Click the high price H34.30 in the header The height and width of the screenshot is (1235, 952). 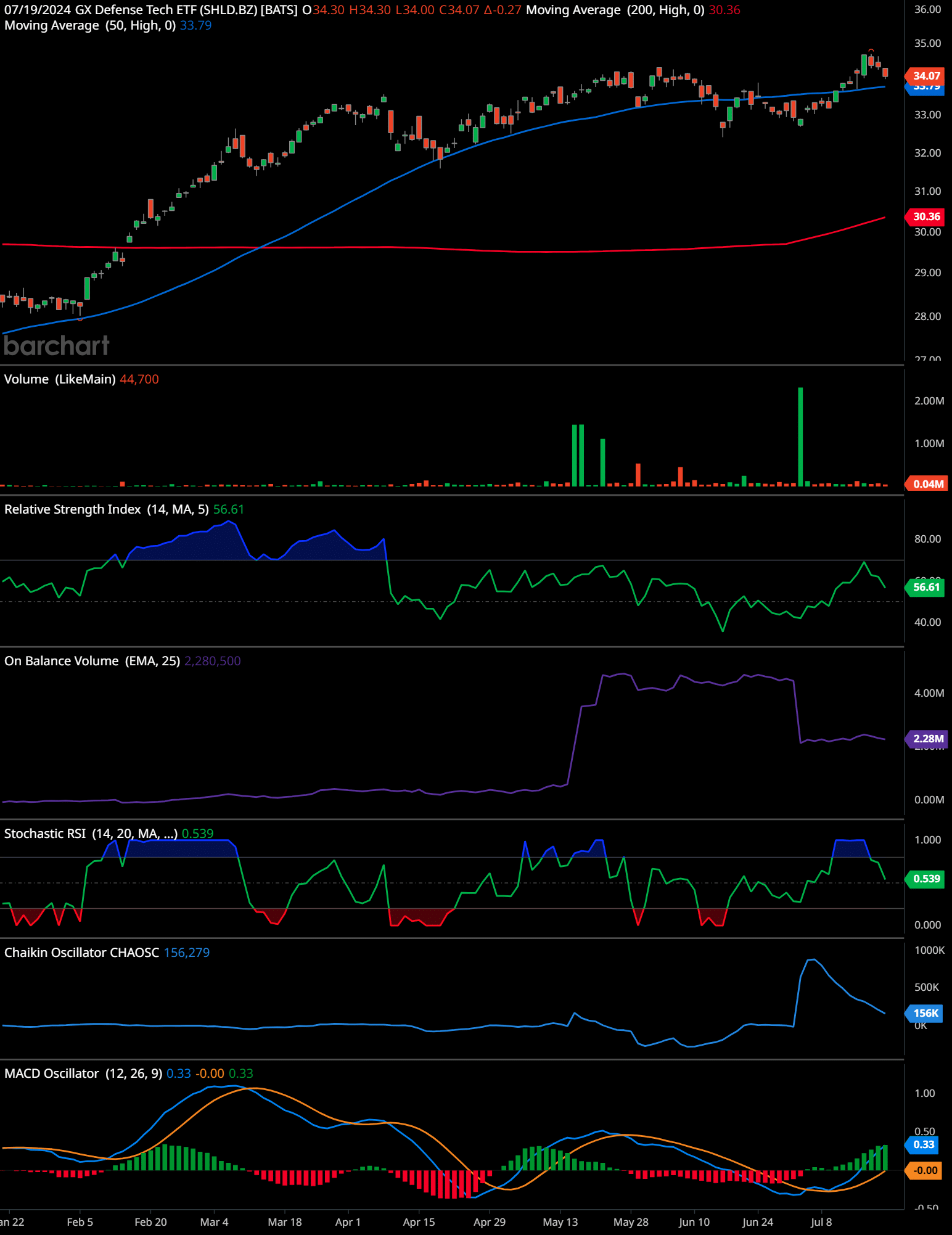(x=370, y=10)
